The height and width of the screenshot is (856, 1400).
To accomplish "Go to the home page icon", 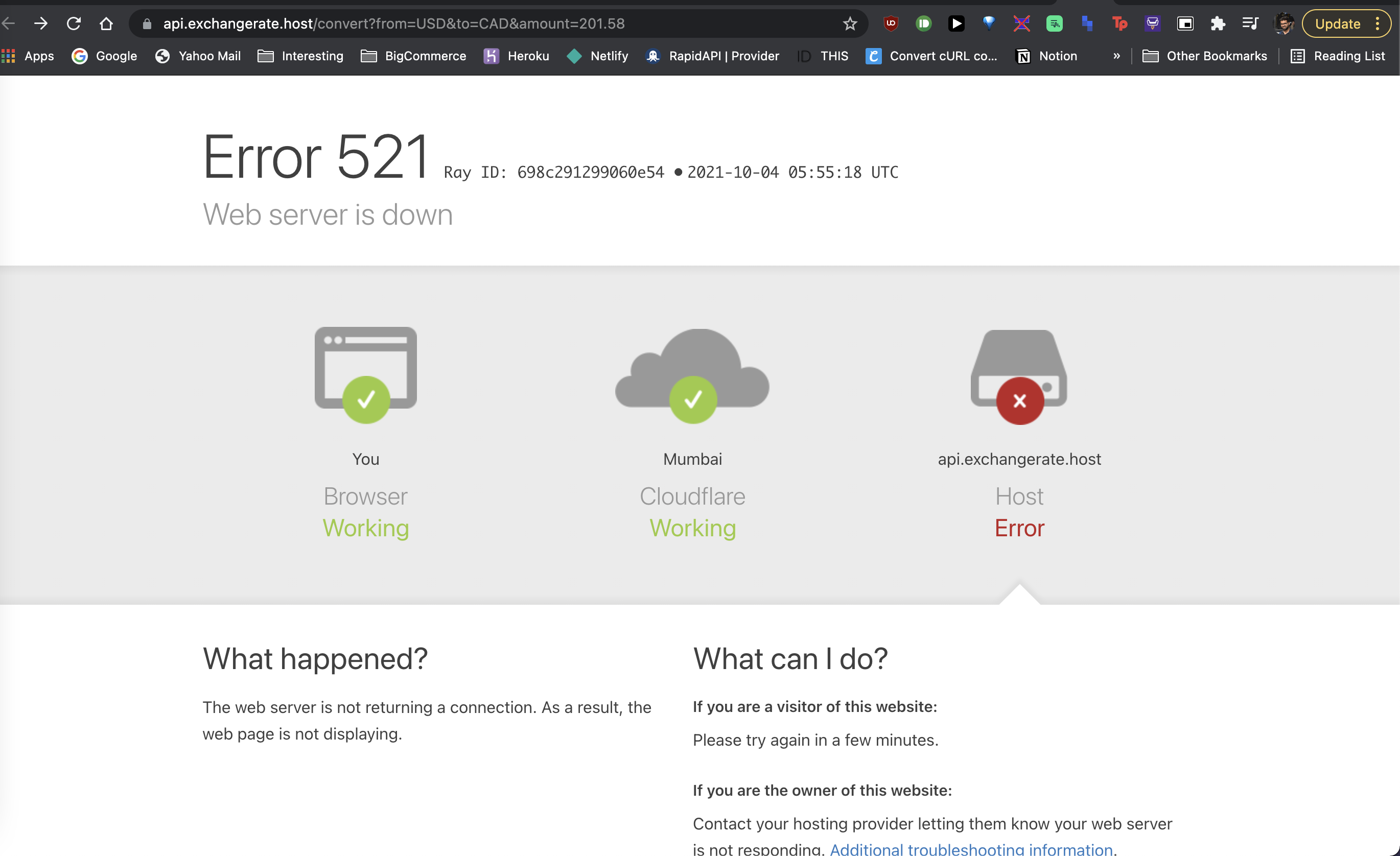I will (106, 23).
